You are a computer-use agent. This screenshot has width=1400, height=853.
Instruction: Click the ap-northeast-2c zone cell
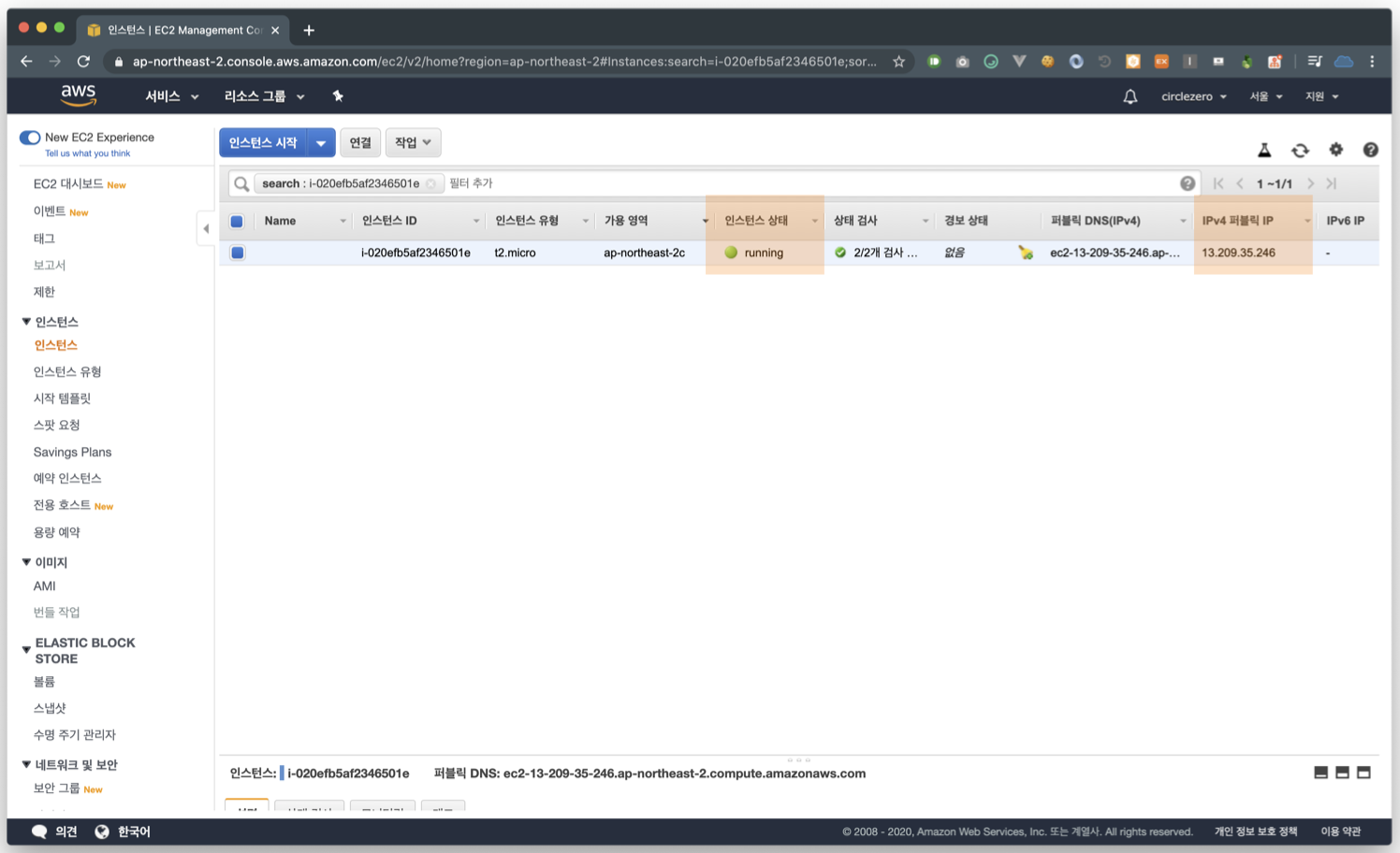[x=644, y=253]
